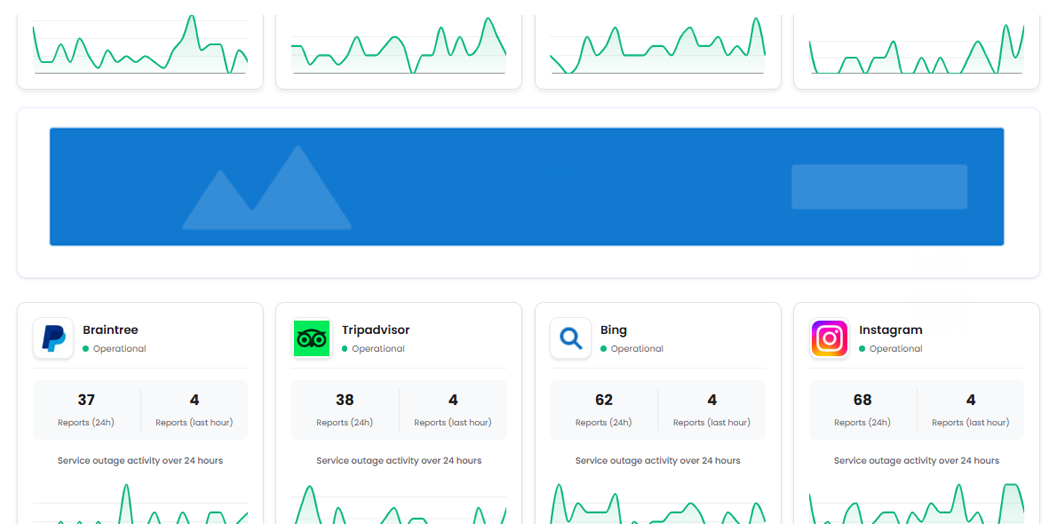This screenshot has width=1053, height=524.
Task: Click the Braintree outage activity chart
Action: click(140, 503)
